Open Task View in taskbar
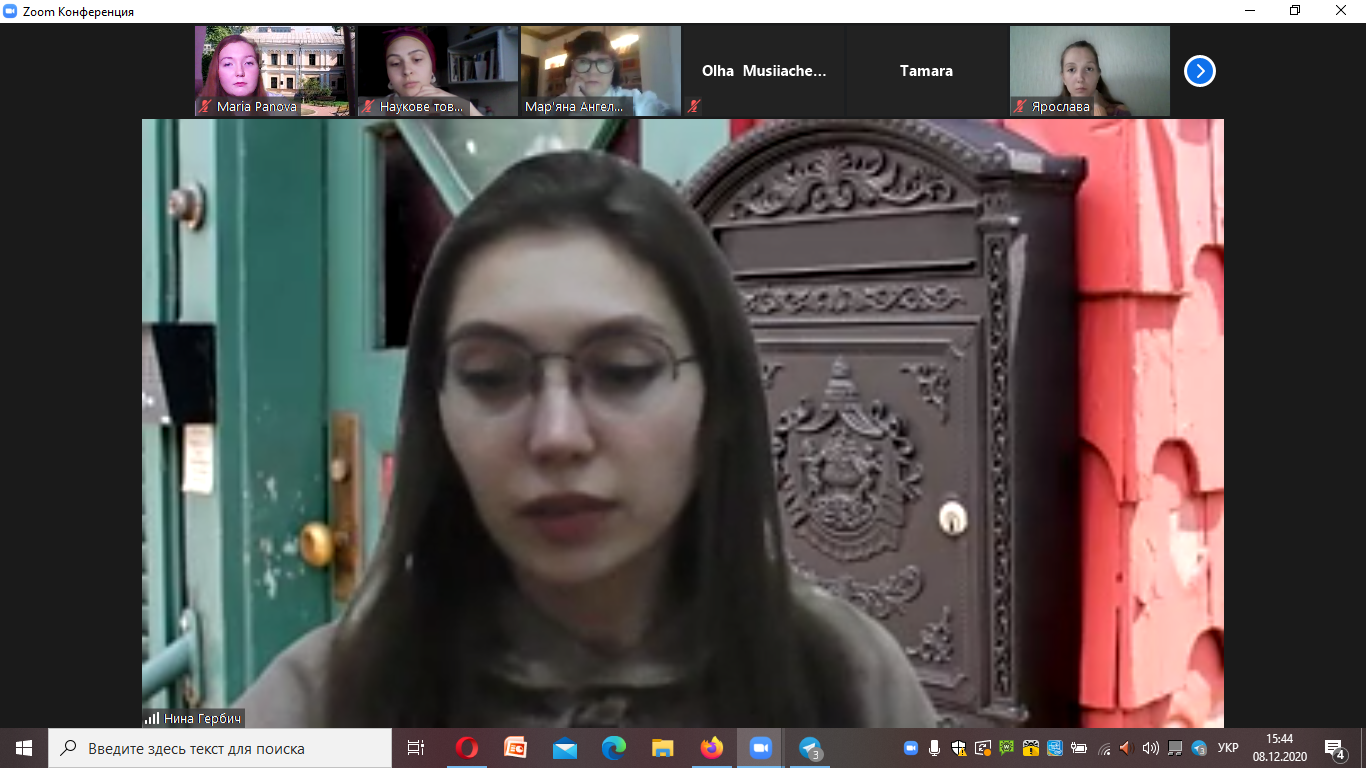The width and height of the screenshot is (1366, 768). pyautogui.click(x=416, y=748)
